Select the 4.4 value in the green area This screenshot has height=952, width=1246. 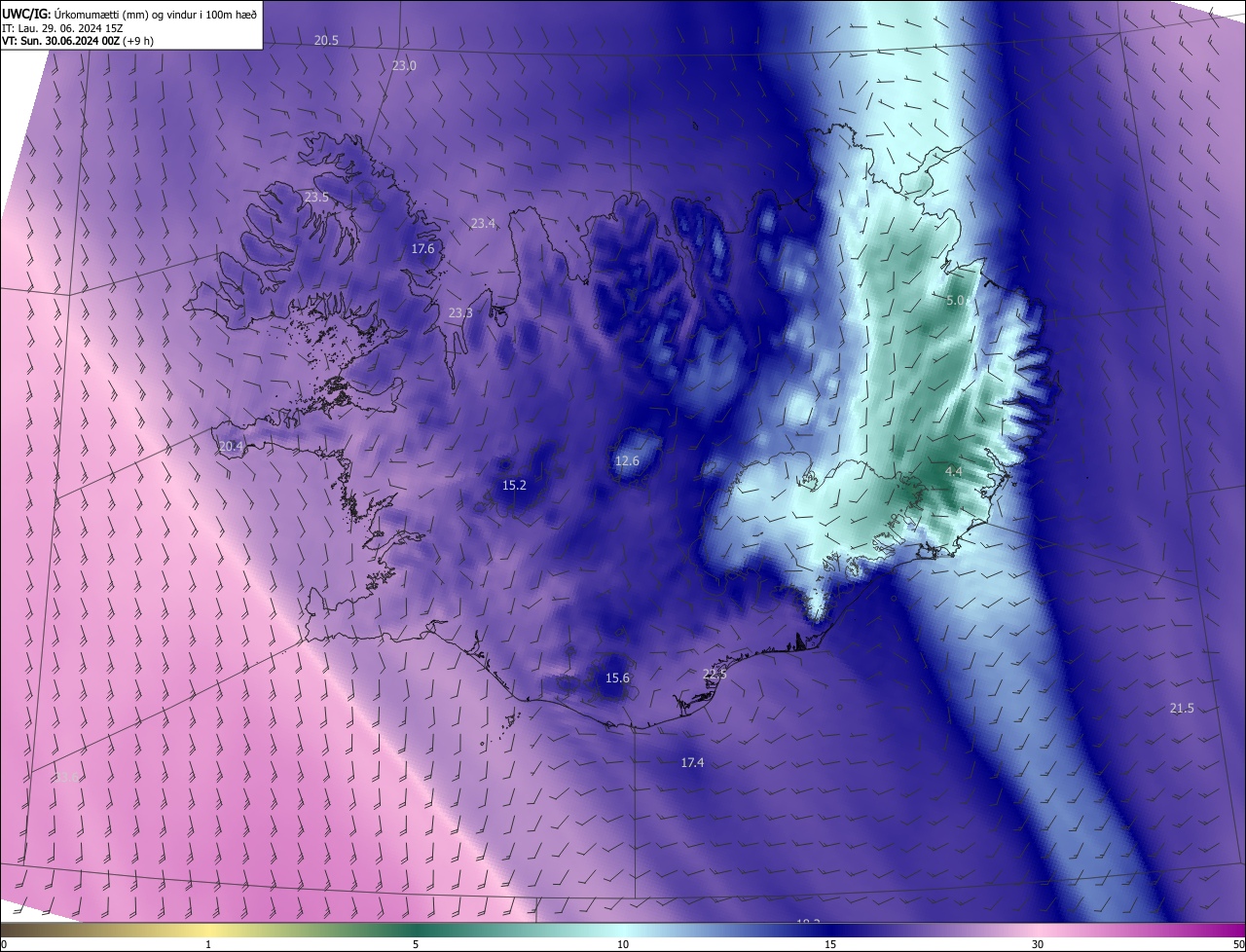954,471
